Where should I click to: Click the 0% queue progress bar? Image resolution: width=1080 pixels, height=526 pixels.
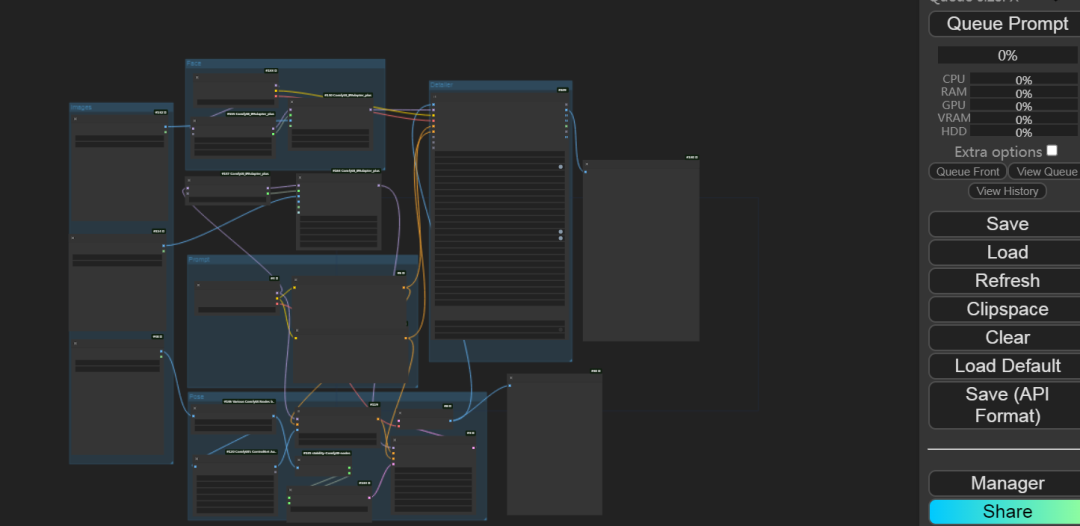1008,55
